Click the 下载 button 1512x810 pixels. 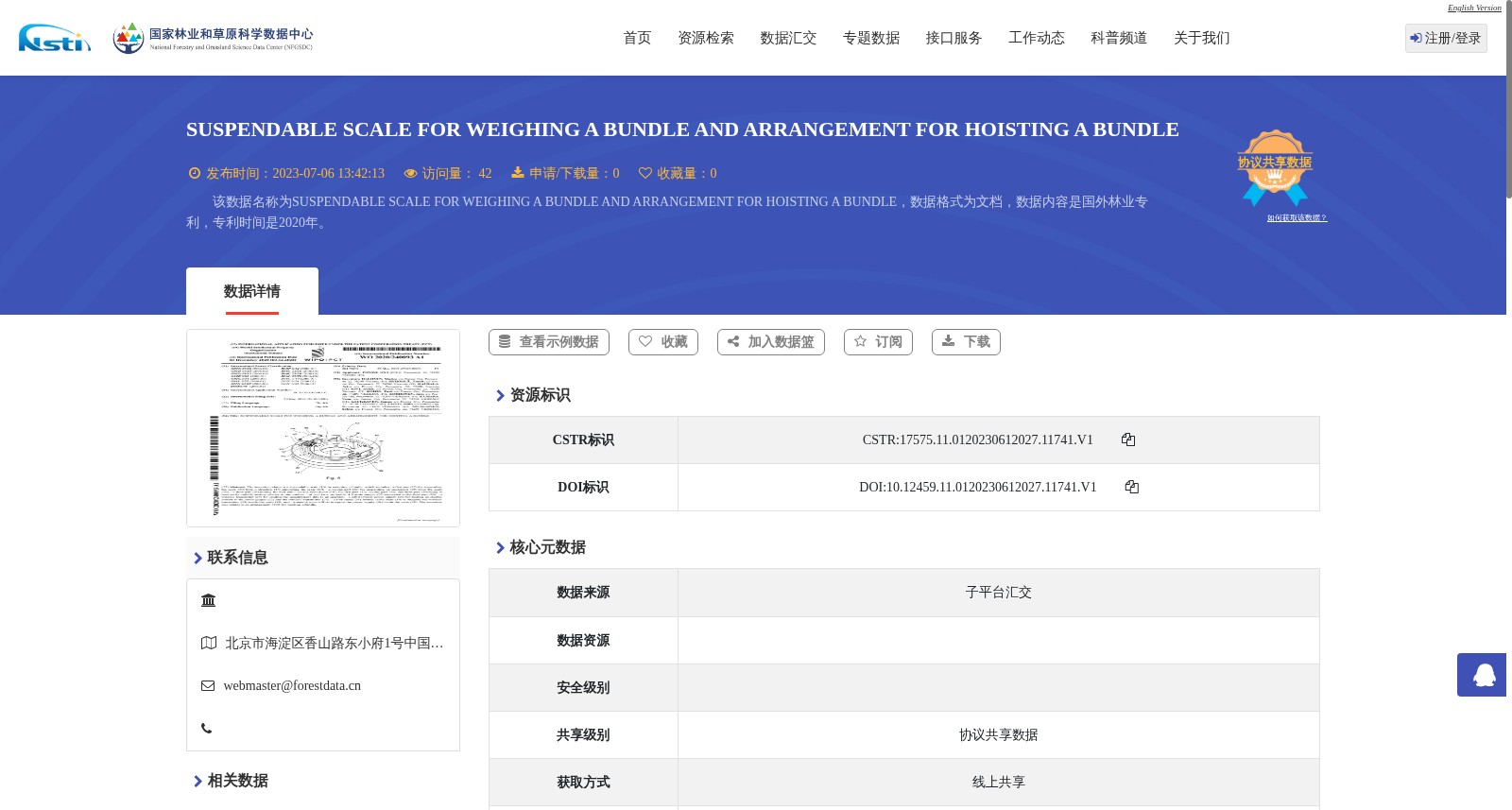click(966, 342)
